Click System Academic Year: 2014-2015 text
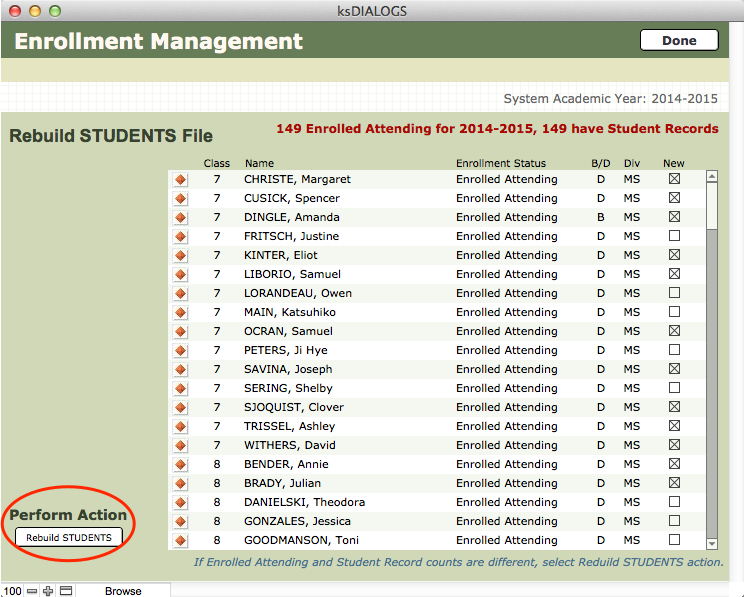This screenshot has height=597, width=744. [x=610, y=99]
